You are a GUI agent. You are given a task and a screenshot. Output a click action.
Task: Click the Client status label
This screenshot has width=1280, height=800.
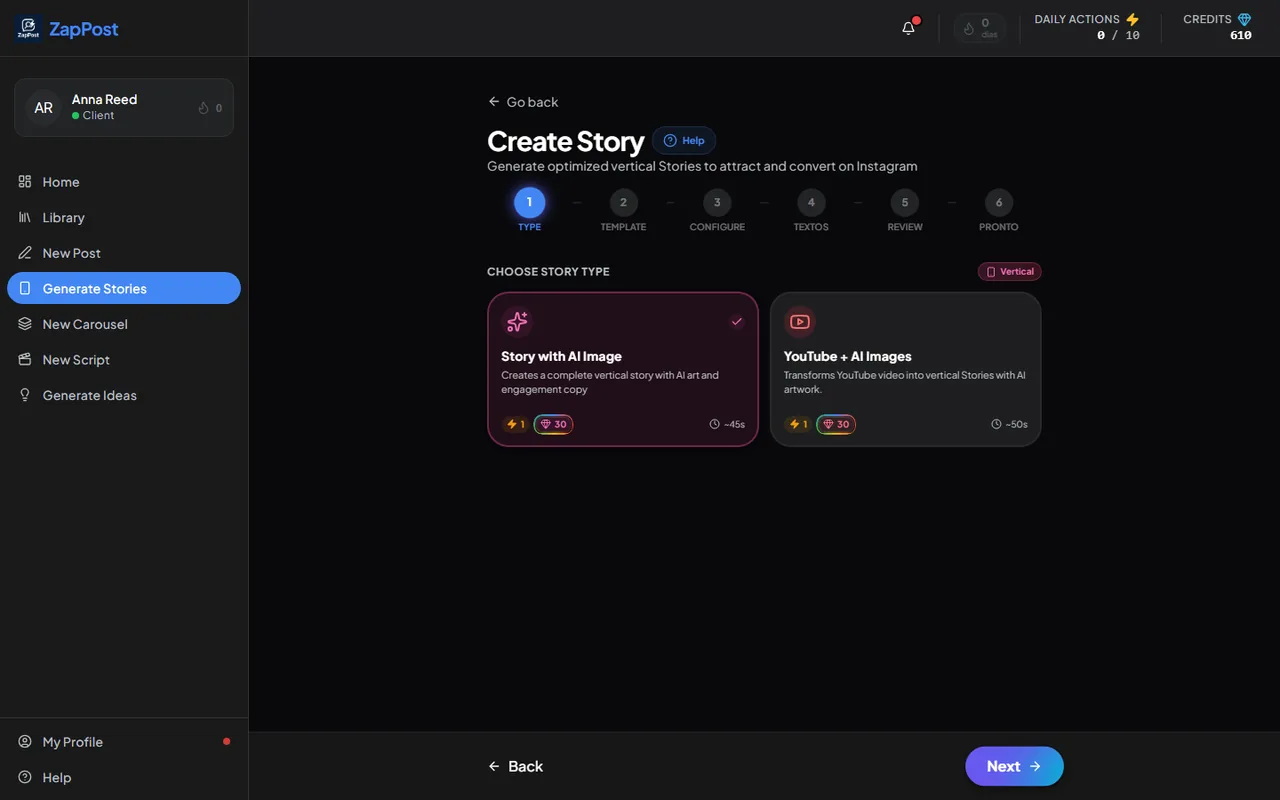coord(98,115)
